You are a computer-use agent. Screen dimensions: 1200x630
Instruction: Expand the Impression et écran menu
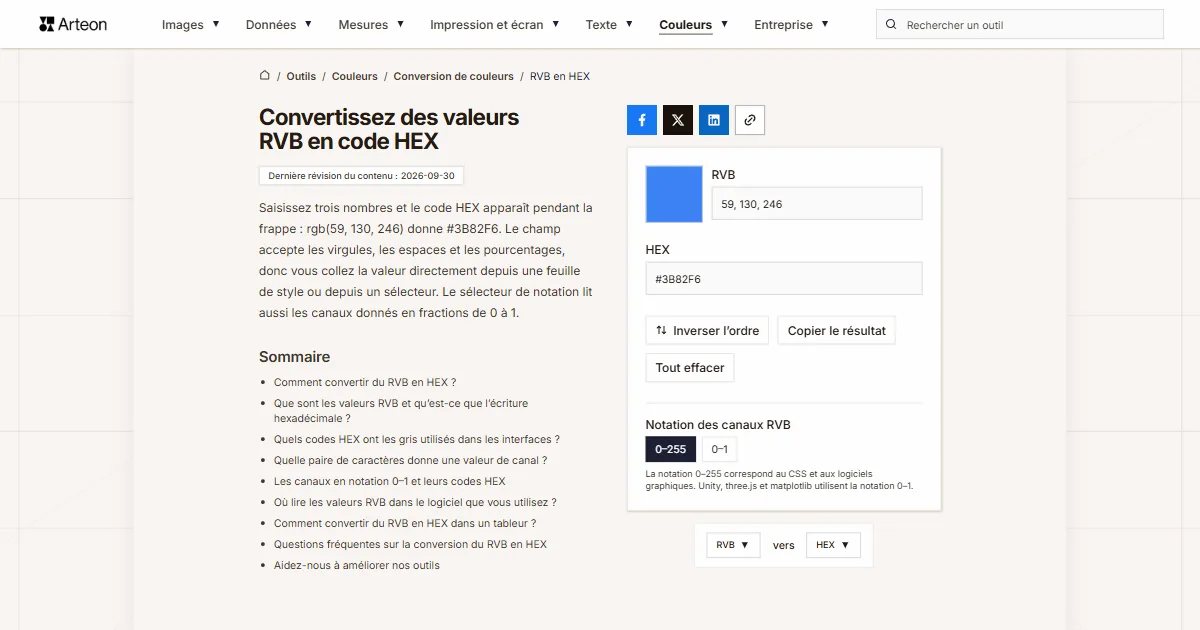pyautogui.click(x=495, y=25)
